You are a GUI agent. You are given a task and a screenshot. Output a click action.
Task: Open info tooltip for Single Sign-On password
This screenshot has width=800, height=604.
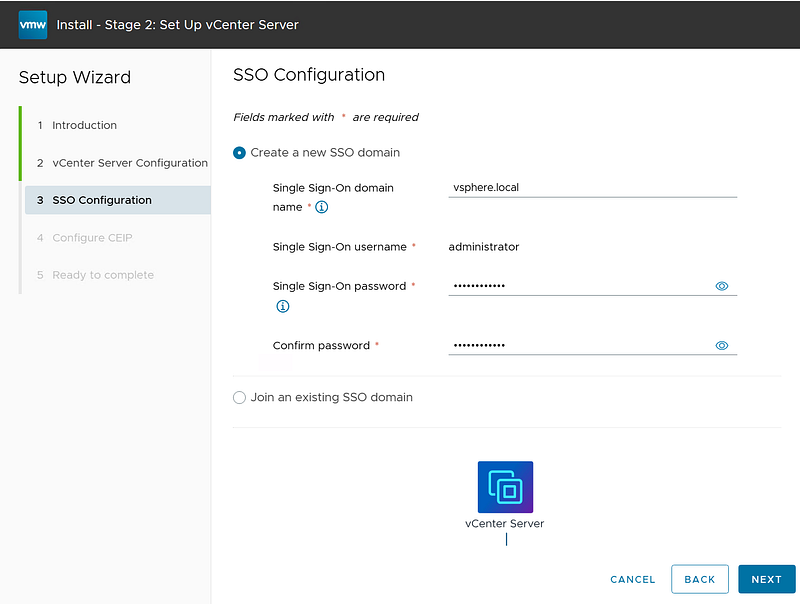coord(282,306)
